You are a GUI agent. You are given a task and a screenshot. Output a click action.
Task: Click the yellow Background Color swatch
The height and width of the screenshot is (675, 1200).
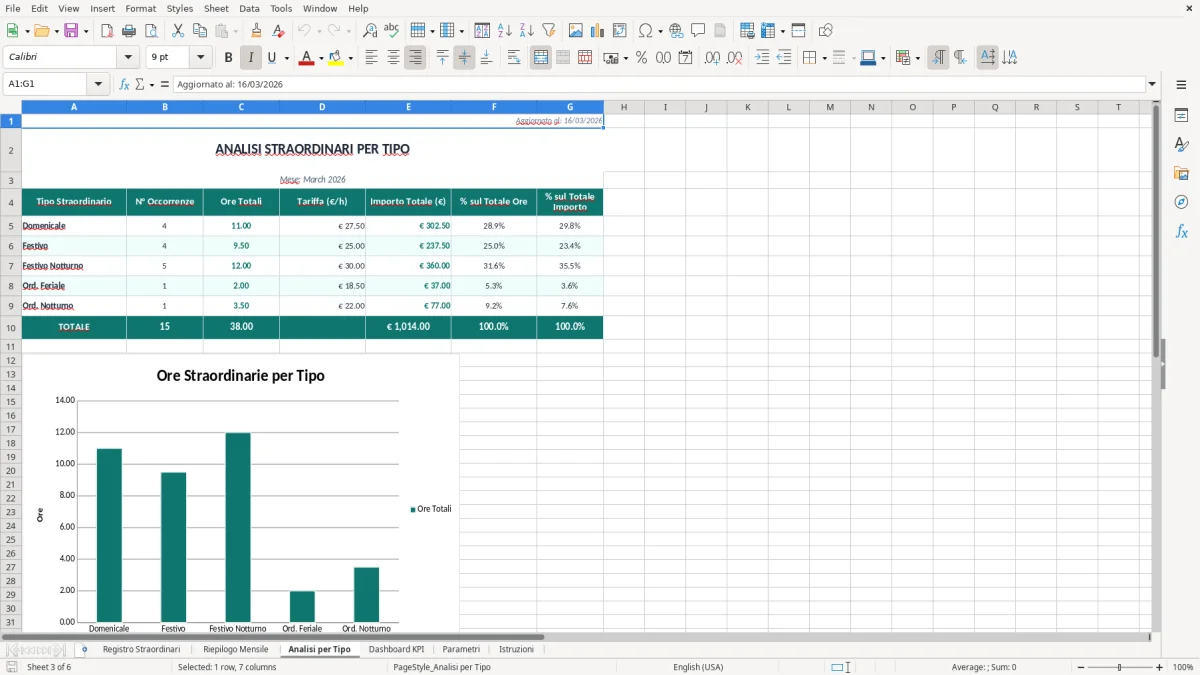click(x=335, y=58)
